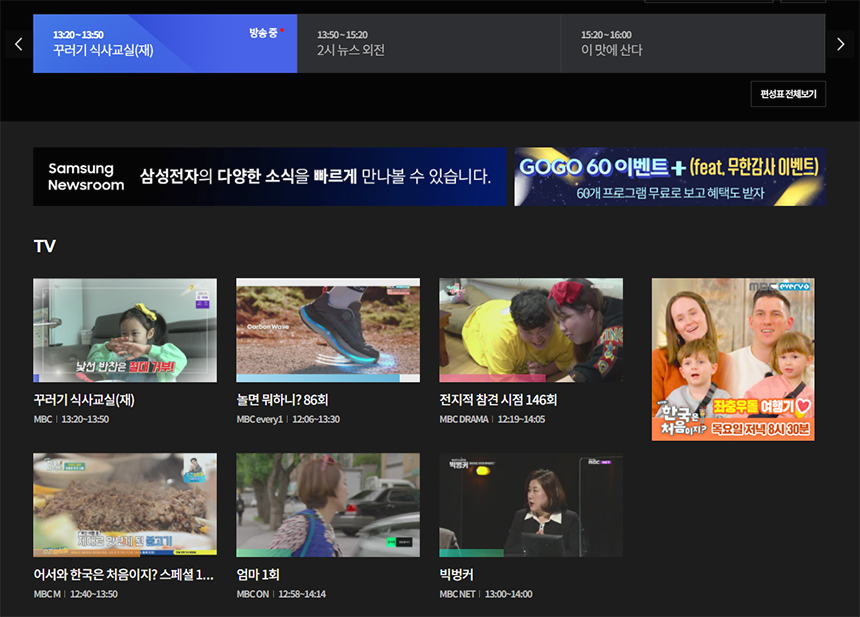Image resolution: width=860 pixels, height=617 pixels.
Task: Play the 전지적 참견 시점 146회 thumbnail
Action: pos(531,330)
